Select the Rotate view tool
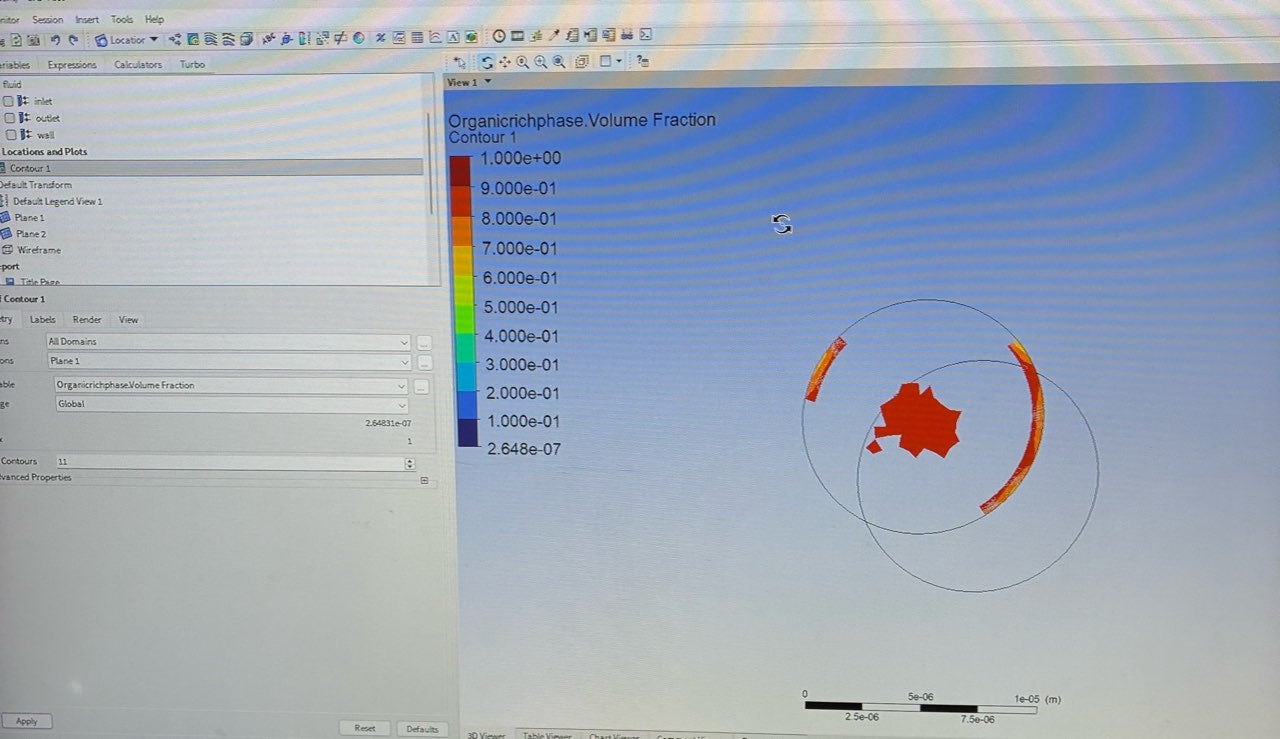This screenshot has width=1280, height=739. (487, 62)
